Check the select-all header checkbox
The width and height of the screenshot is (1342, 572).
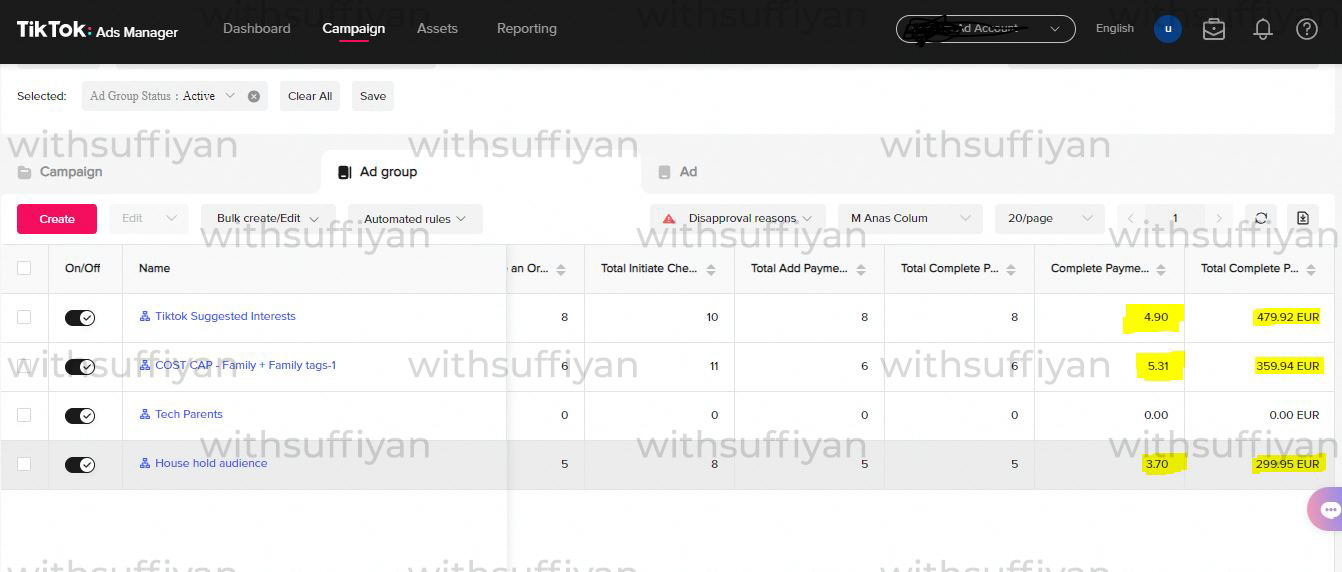pos(24,268)
